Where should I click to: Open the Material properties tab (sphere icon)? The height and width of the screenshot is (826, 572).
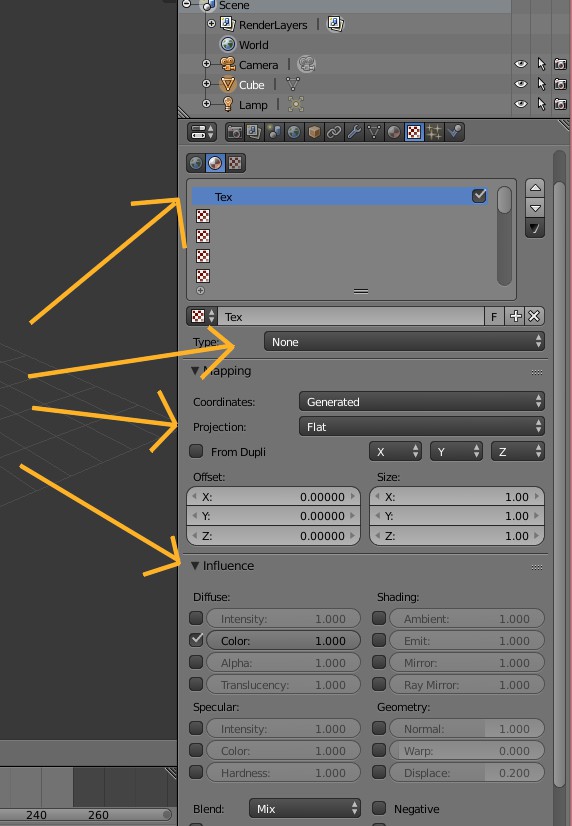tap(394, 132)
